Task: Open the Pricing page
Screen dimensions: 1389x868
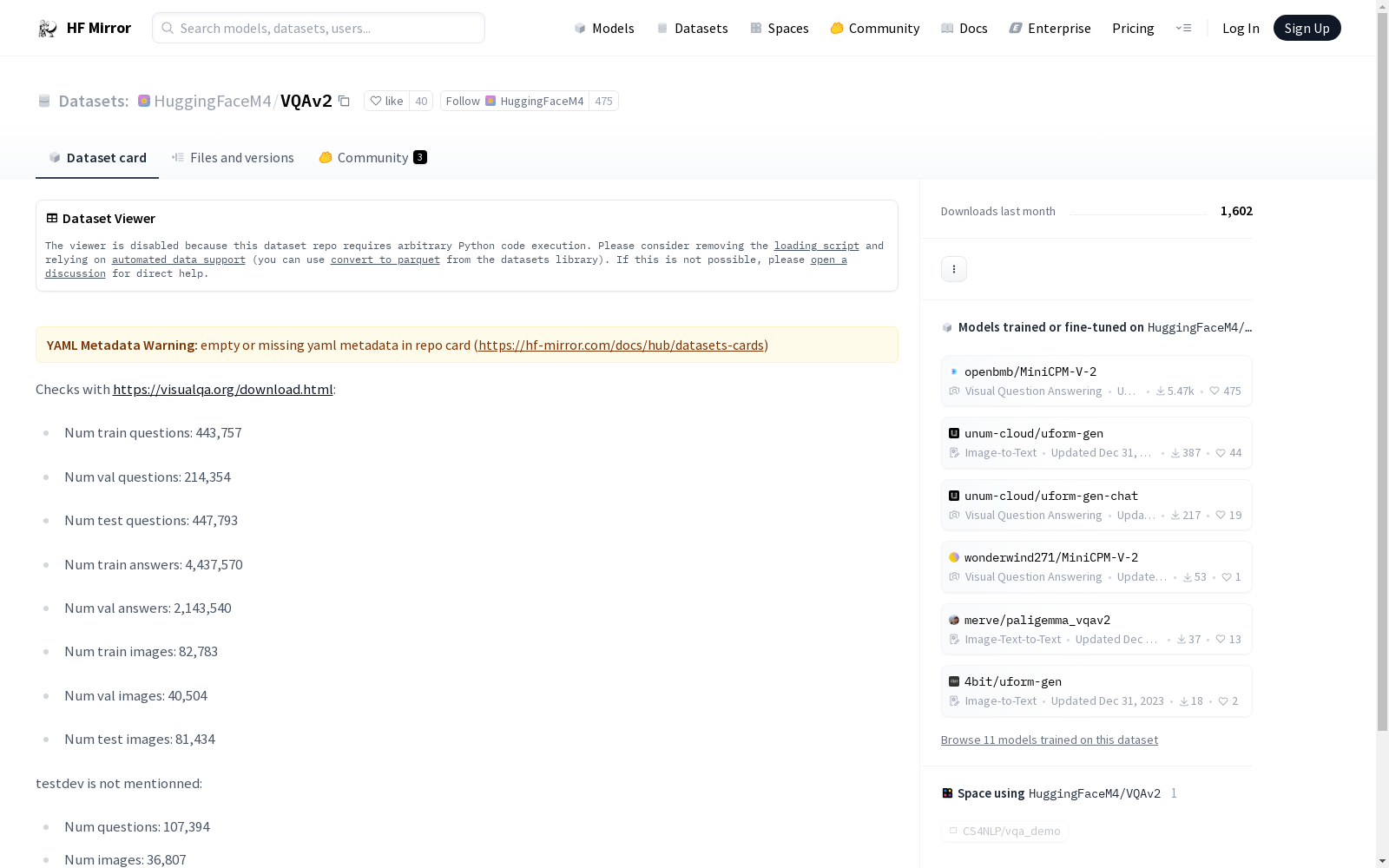Action: coord(1133,28)
